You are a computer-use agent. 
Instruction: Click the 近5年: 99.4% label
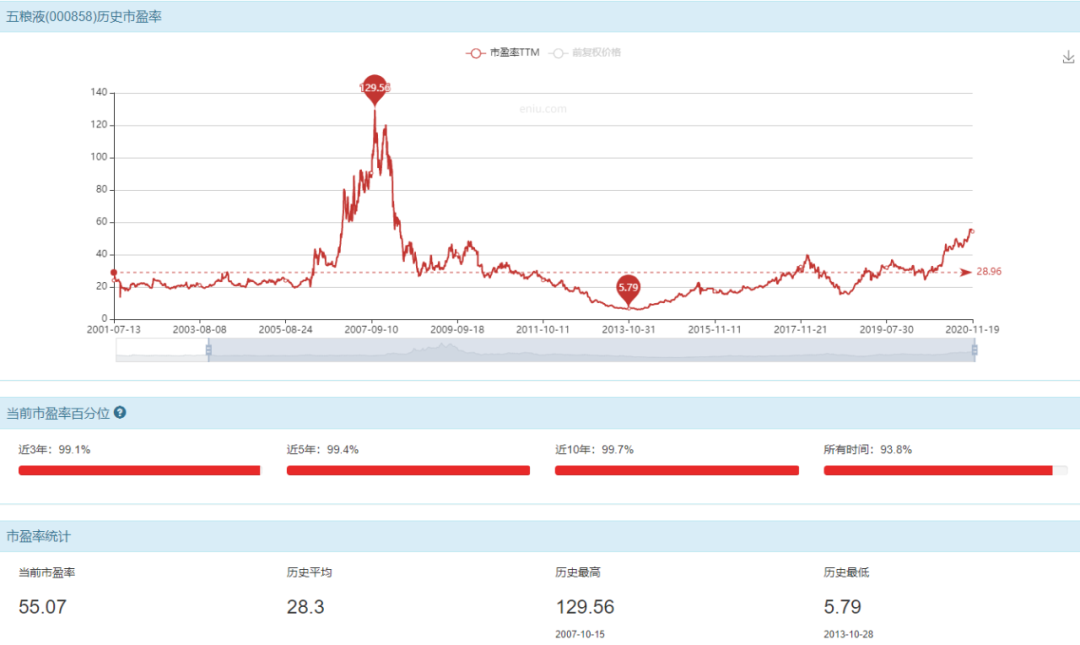(x=323, y=449)
